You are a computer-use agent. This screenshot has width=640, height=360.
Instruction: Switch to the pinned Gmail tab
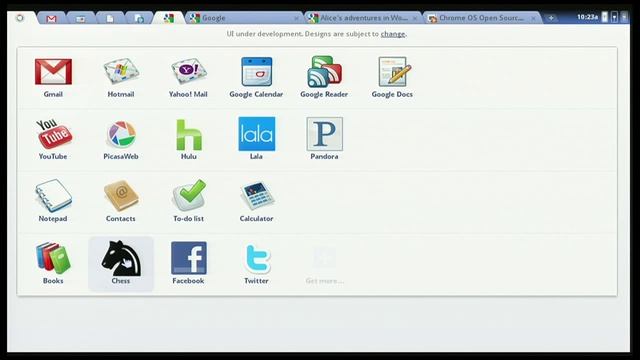tap(51, 19)
